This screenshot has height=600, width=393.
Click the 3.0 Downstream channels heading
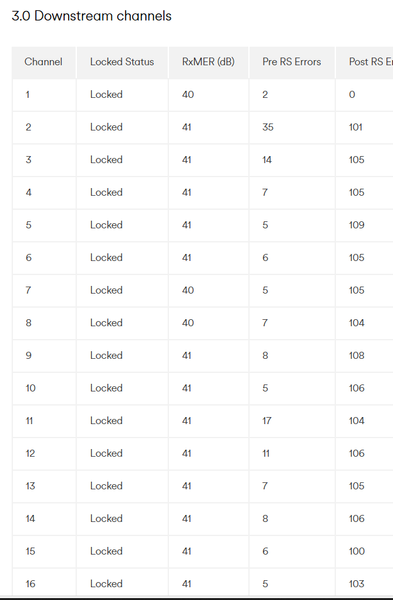tap(91, 16)
